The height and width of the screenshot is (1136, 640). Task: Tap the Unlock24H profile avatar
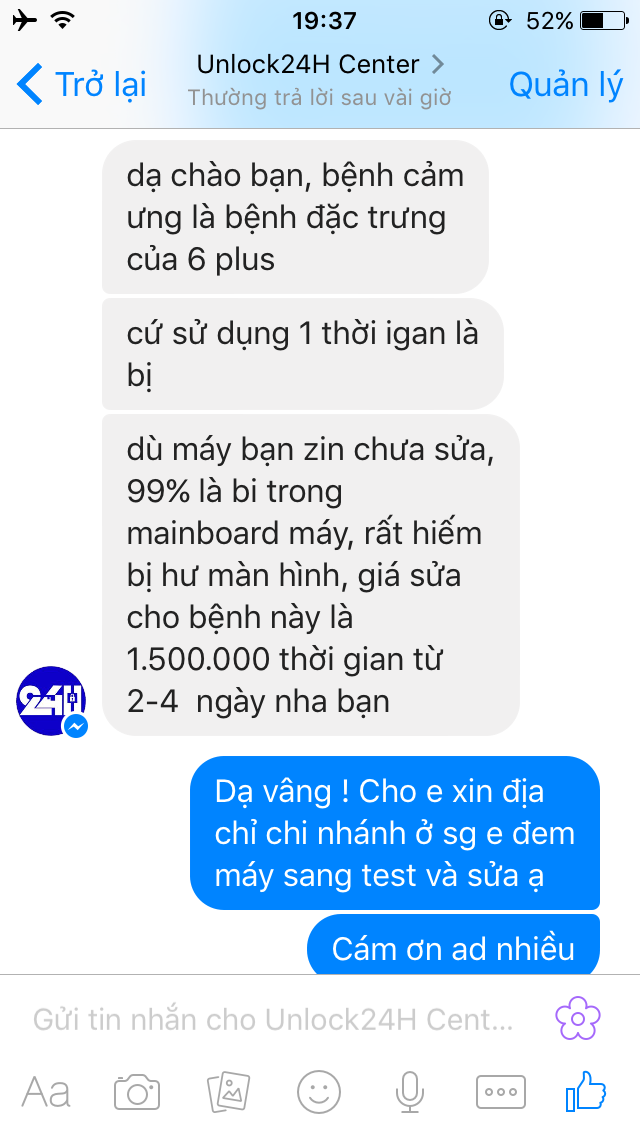pyautogui.click(x=51, y=701)
